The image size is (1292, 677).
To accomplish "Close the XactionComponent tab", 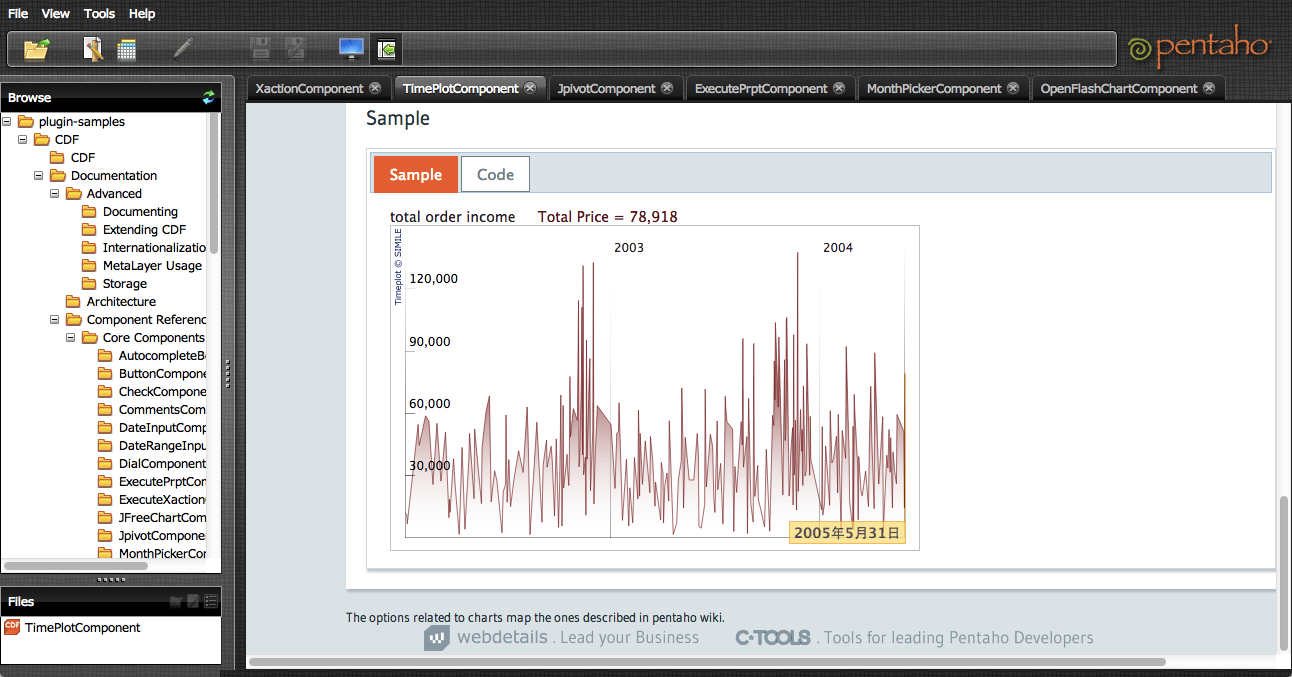I will tap(375, 88).
